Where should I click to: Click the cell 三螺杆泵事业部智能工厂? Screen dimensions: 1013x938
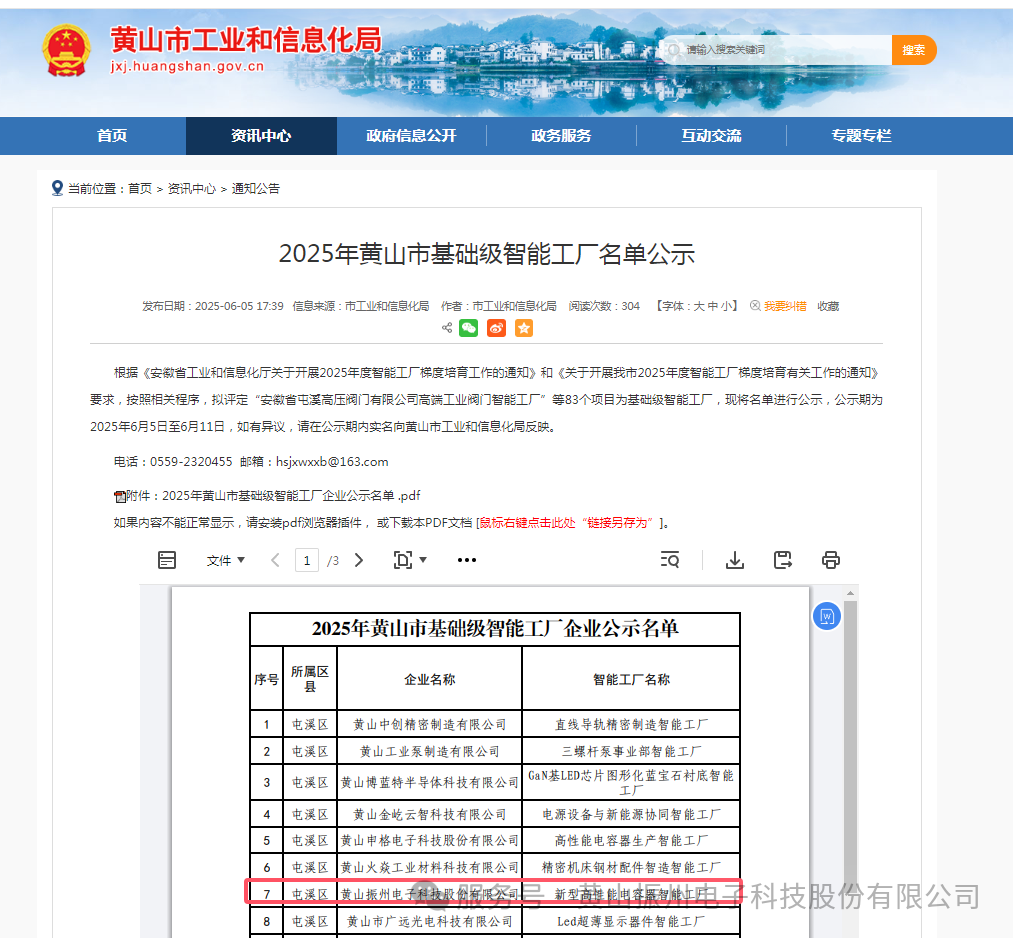coord(631,752)
